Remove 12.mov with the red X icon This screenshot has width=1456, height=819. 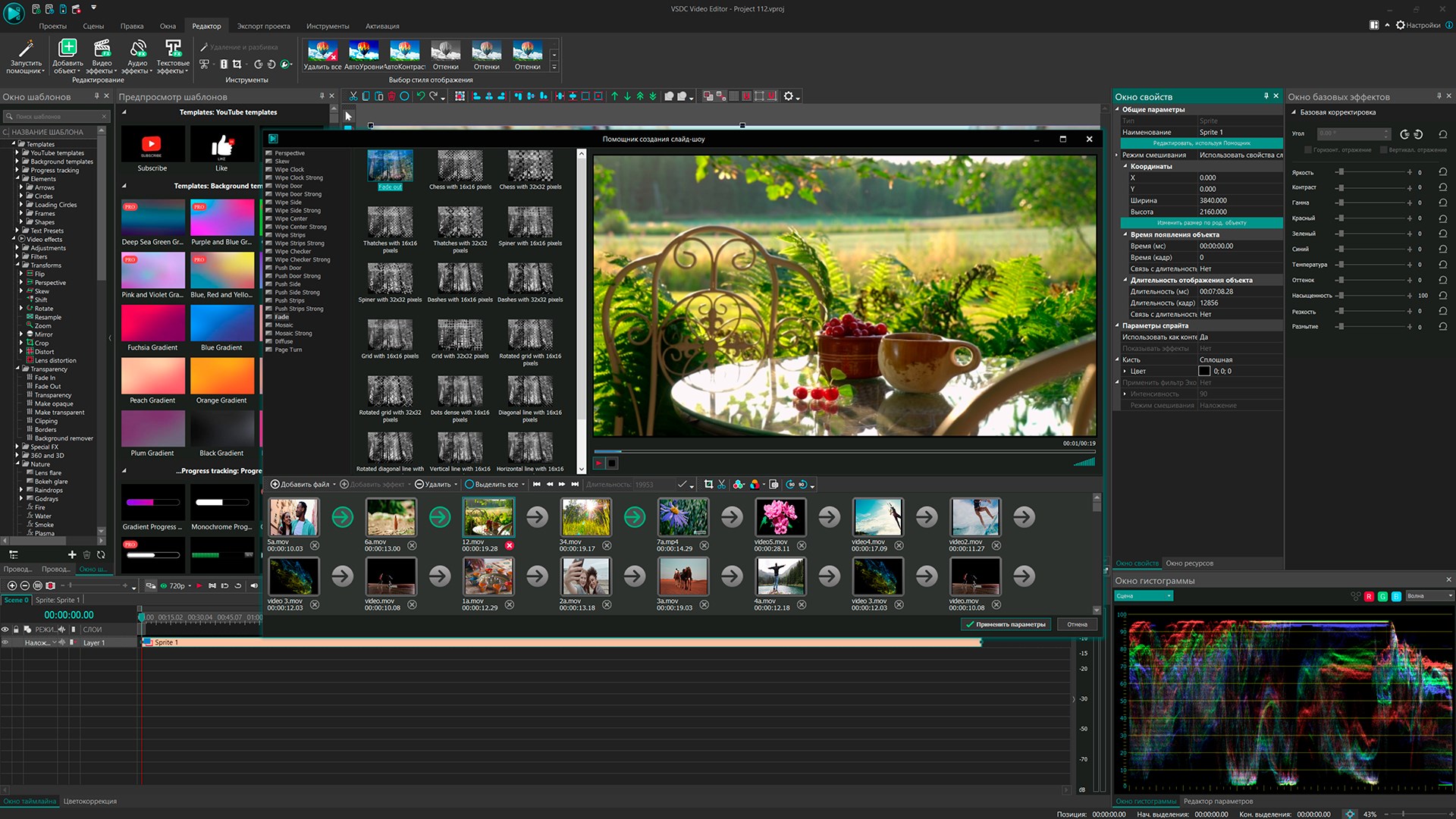(x=510, y=545)
